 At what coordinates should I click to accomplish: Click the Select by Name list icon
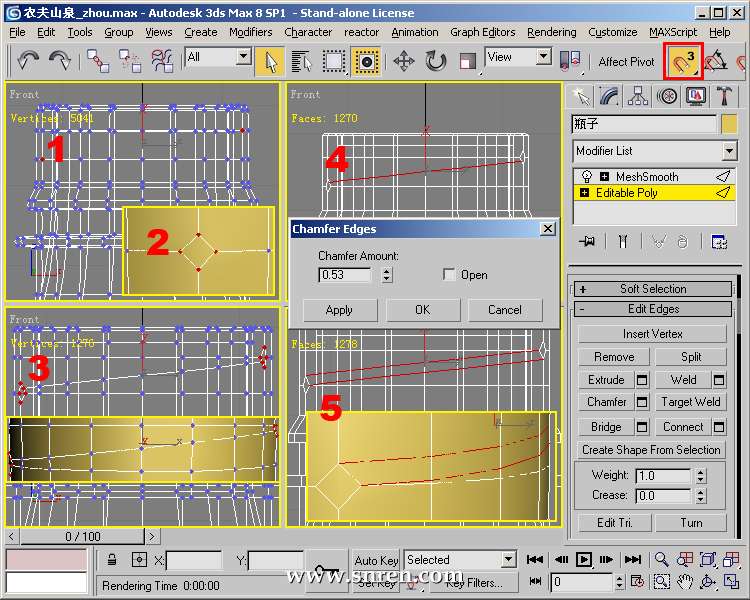point(301,61)
